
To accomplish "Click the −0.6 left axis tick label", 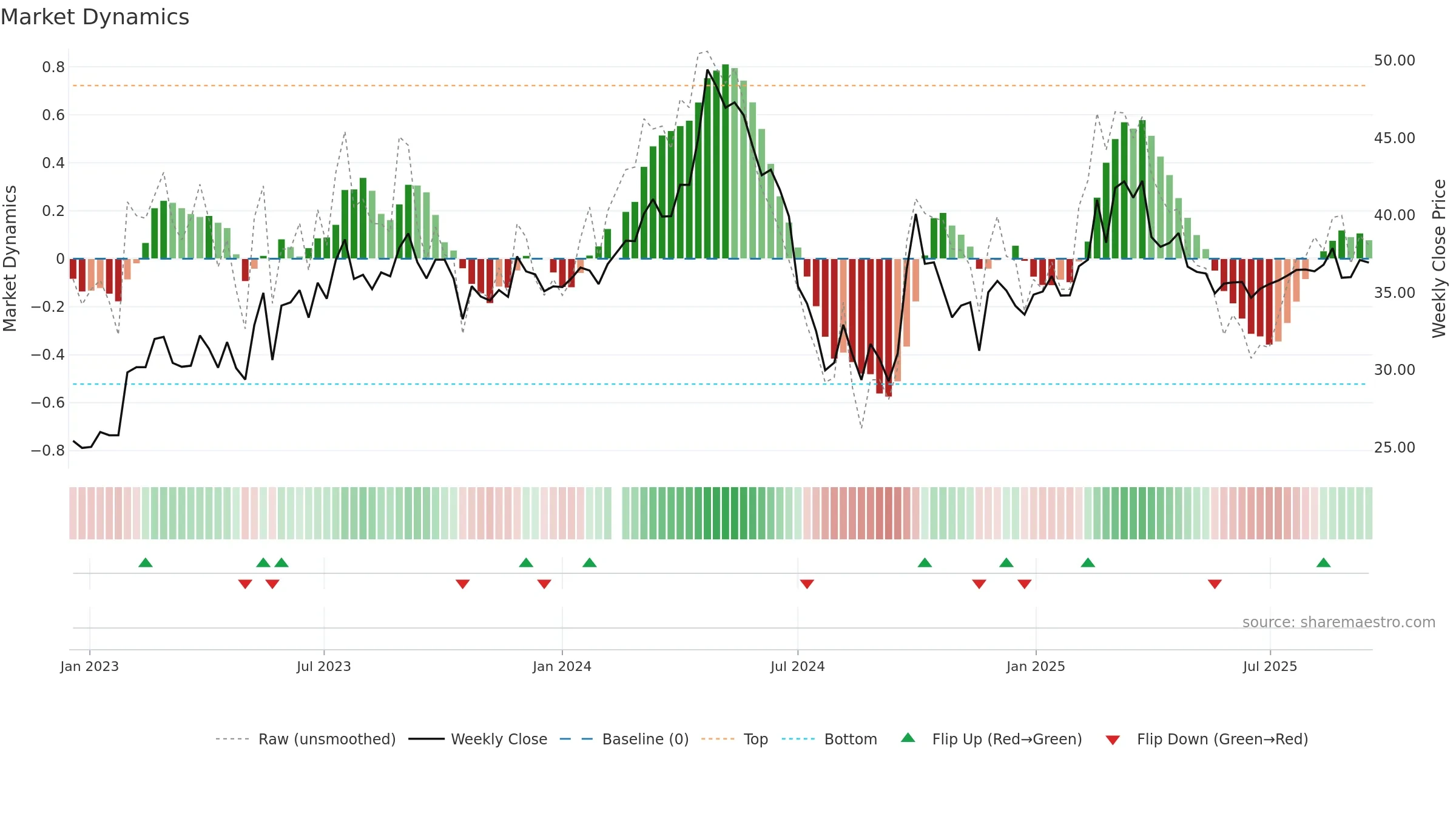I will click(48, 403).
